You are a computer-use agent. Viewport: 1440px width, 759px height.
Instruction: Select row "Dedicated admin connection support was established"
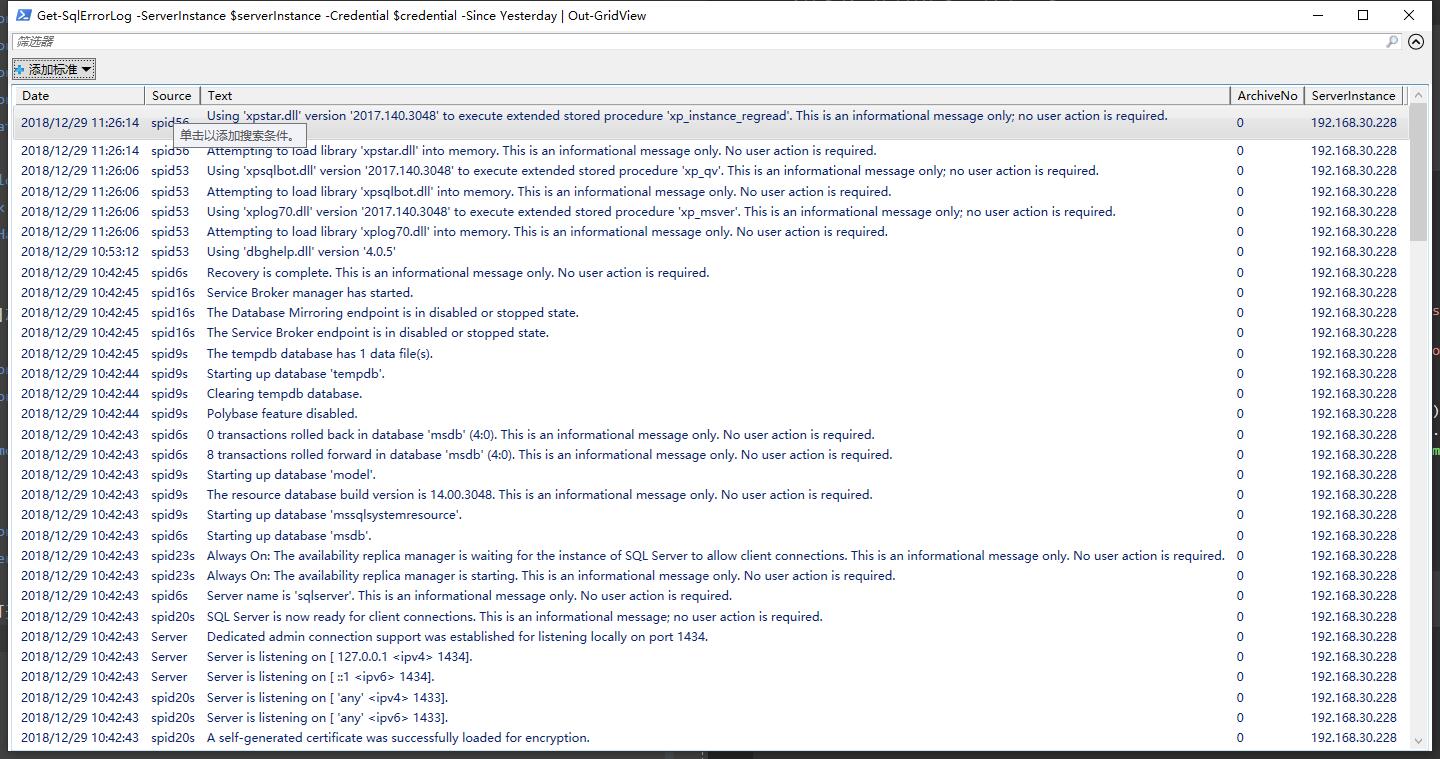(x=712, y=637)
